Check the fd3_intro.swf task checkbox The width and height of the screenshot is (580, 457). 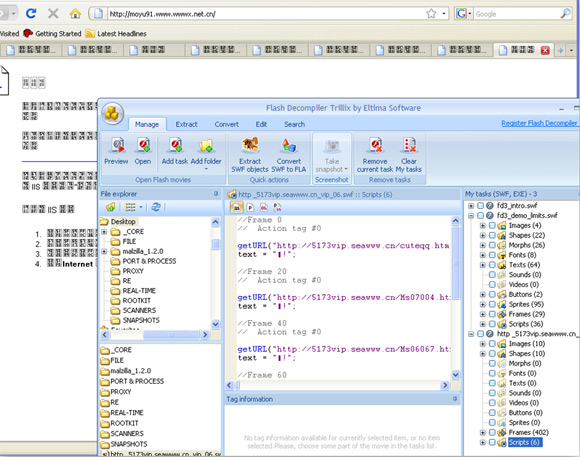click(480, 206)
